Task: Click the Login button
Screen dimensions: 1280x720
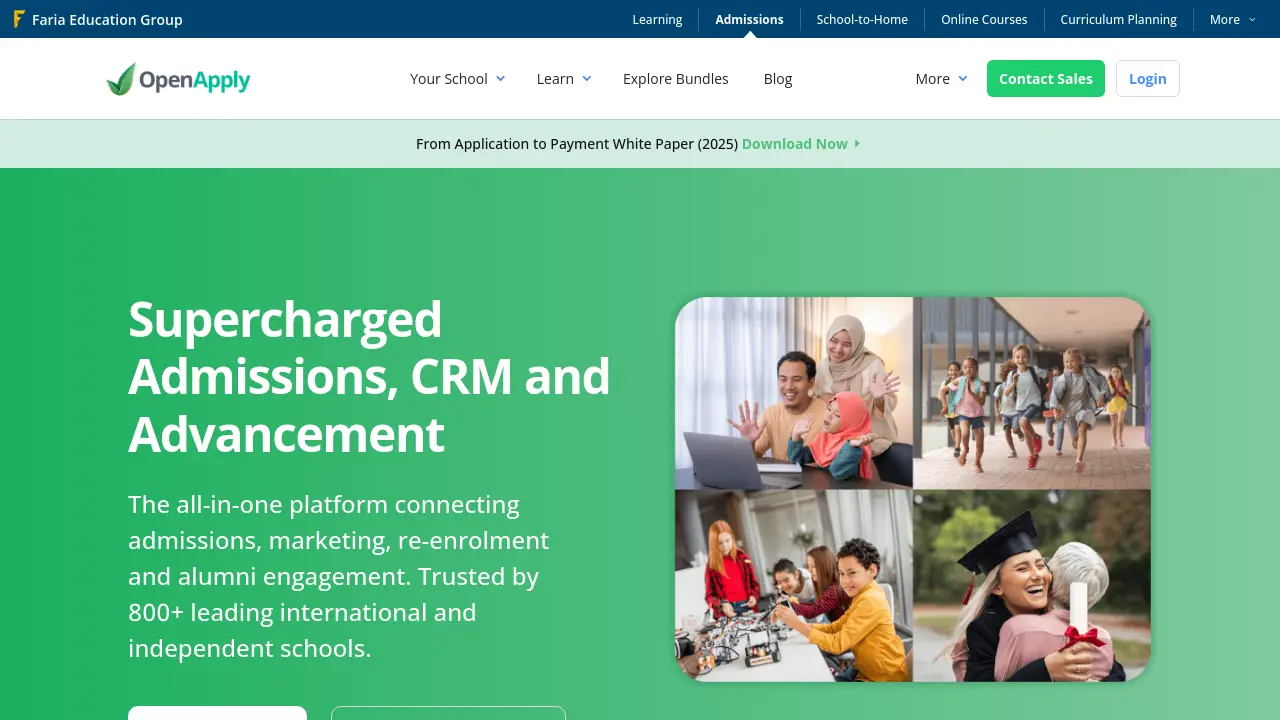Action: (x=1147, y=78)
